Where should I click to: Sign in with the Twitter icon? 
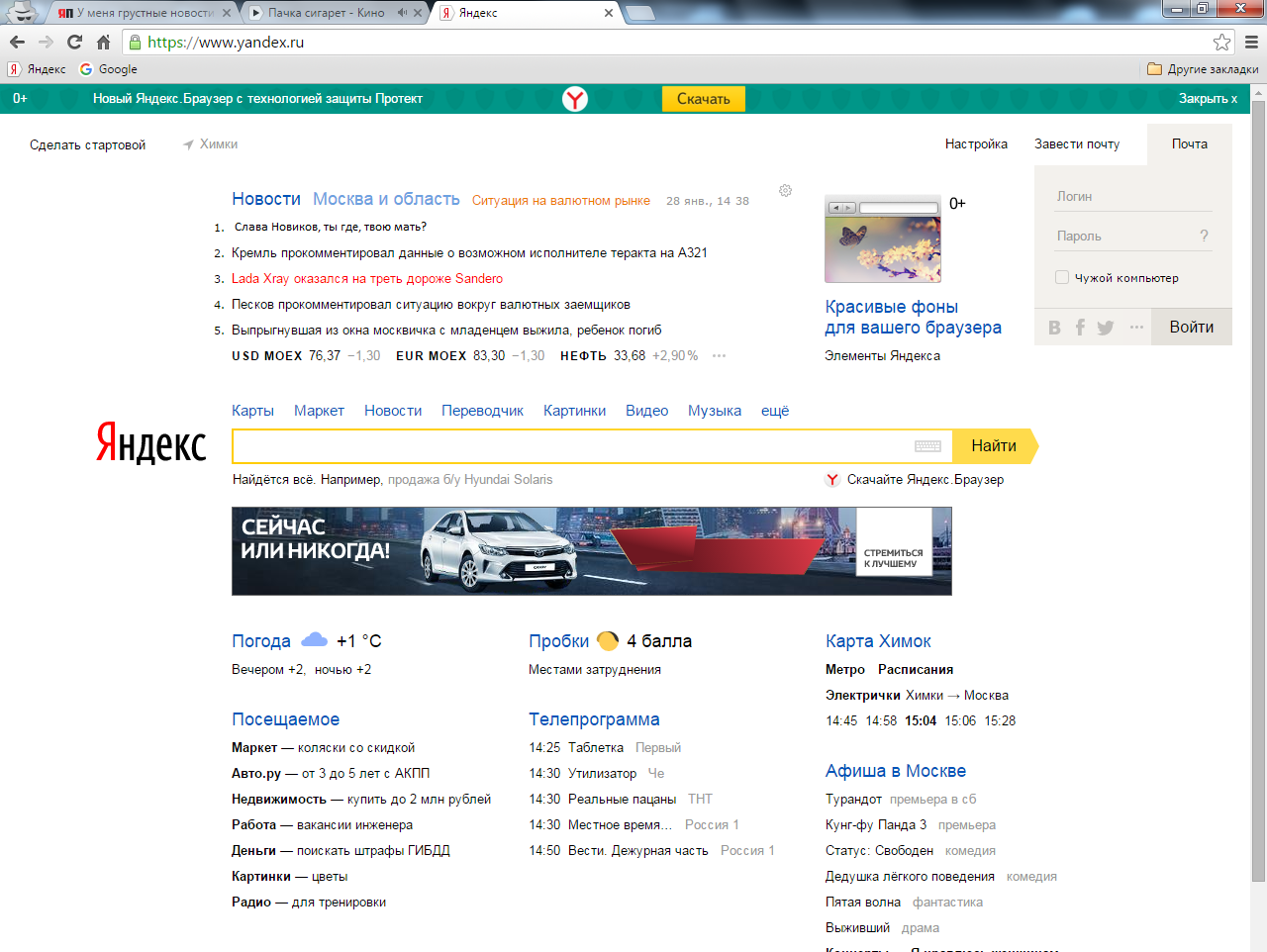click(1106, 328)
